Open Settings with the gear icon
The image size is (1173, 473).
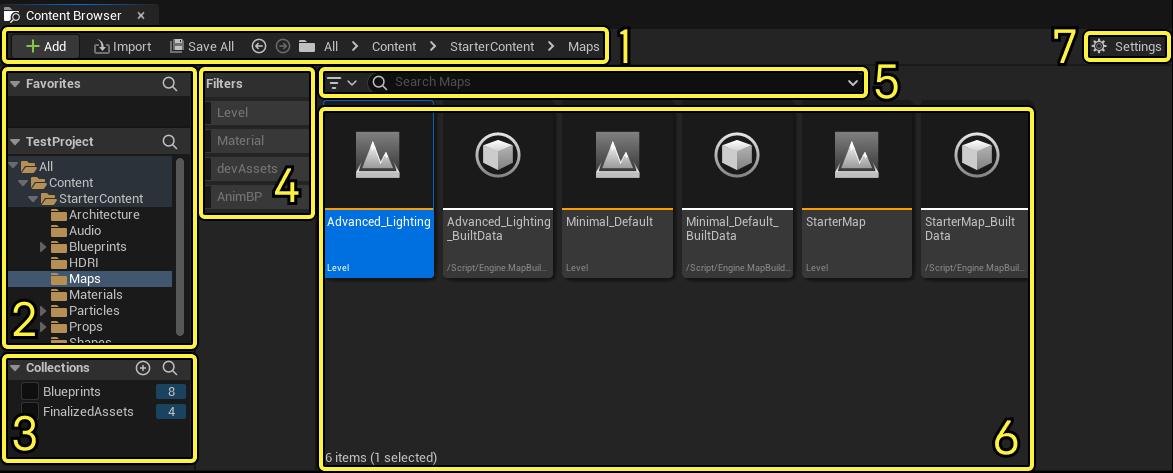[1098, 46]
